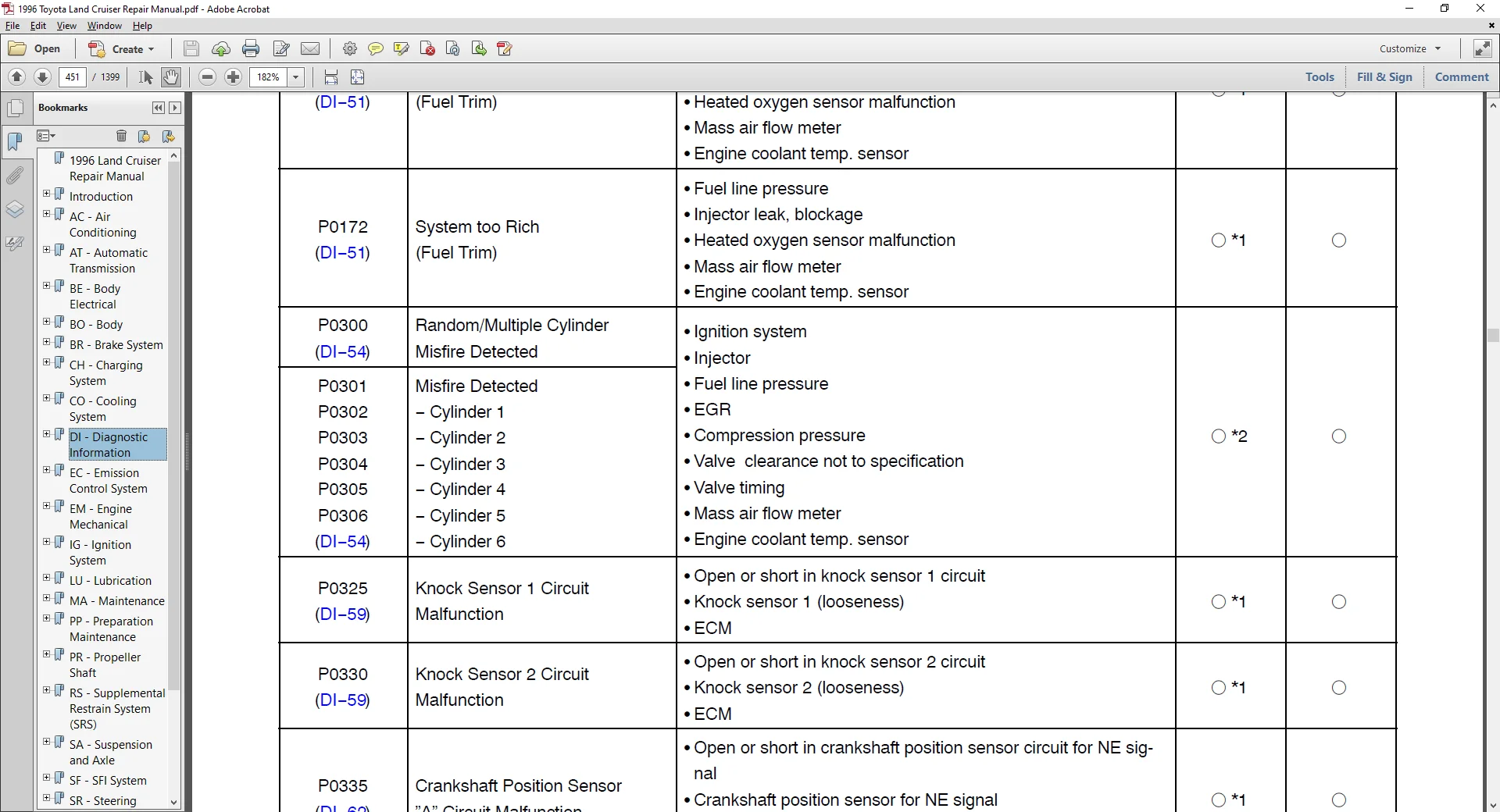This screenshot has width=1500, height=812.
Task: Open the Tools pane tab
Action: (1320, 77)
